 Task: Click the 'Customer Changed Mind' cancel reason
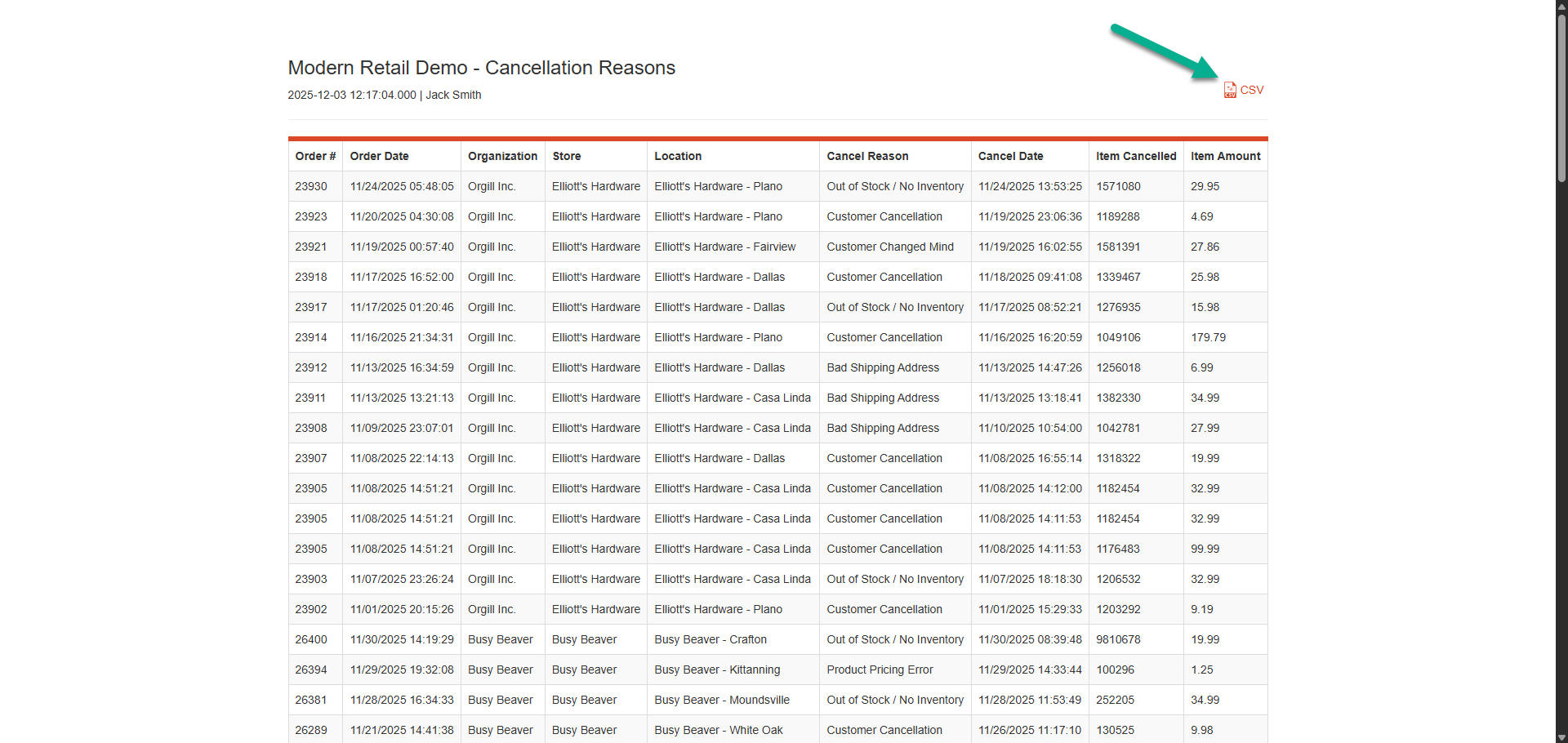click(x=890, y=247)
